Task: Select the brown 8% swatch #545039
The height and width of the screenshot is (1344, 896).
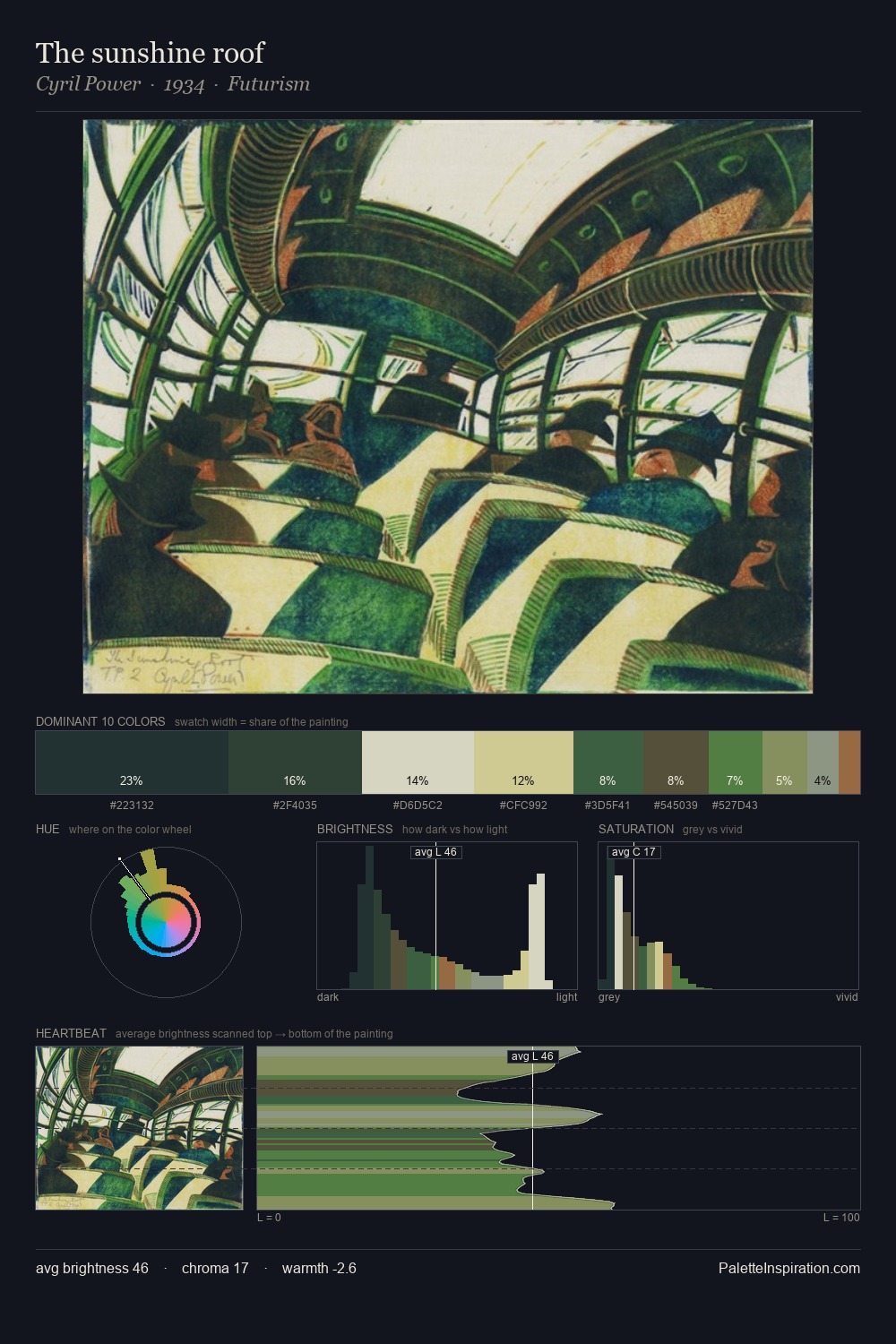Action: click(676, 762)
